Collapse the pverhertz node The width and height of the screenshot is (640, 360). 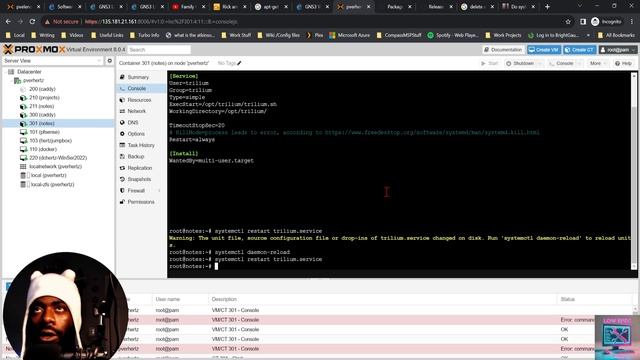11,80
